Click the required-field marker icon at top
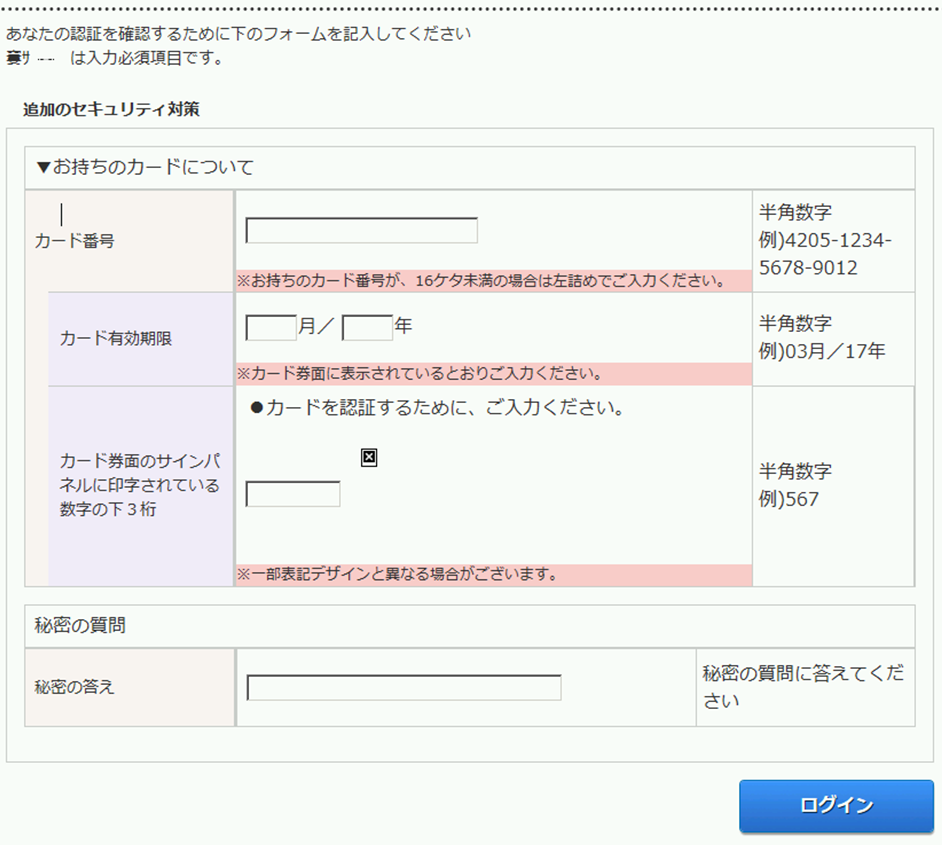The height and width of the screenshot is (845, 942). pyautogui.click(x=30, y=58)
